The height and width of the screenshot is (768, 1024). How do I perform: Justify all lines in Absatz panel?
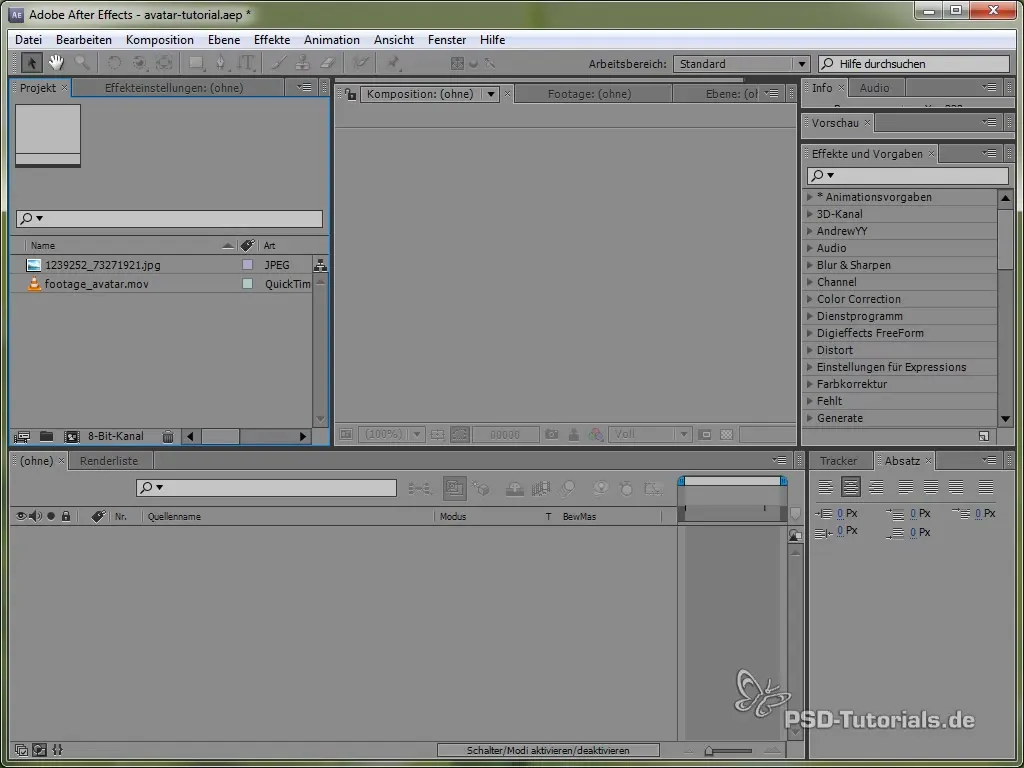[985, 487]
